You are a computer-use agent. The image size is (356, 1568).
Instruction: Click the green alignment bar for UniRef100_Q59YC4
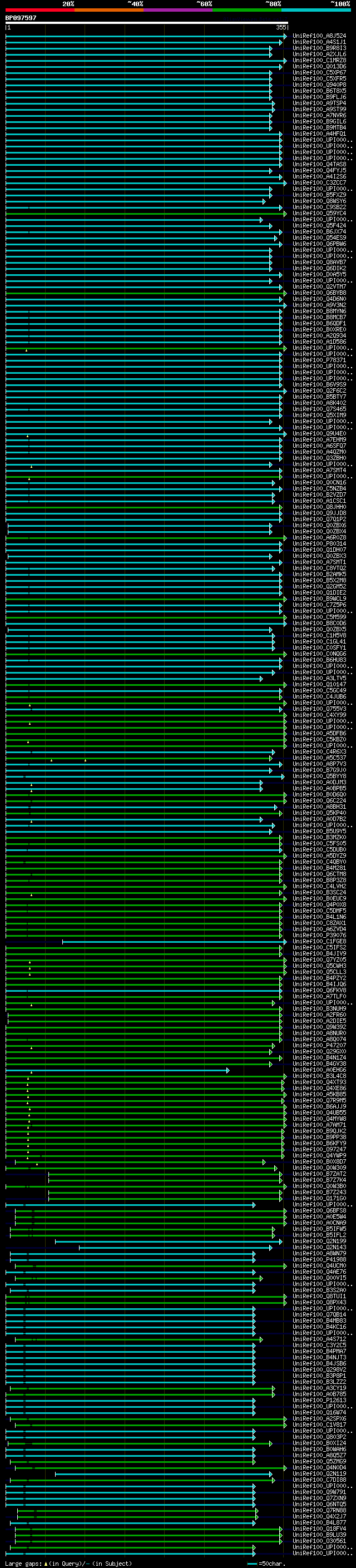pyautogui.click(x=146, y=213)
